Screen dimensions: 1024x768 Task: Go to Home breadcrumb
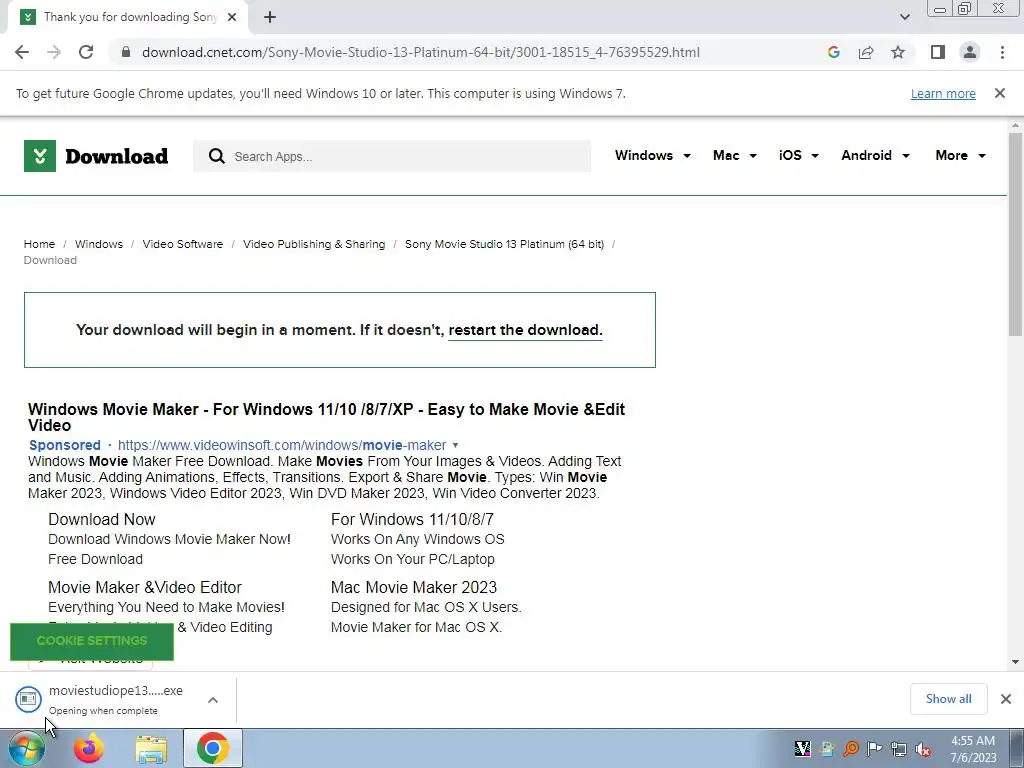coord(39,244)
